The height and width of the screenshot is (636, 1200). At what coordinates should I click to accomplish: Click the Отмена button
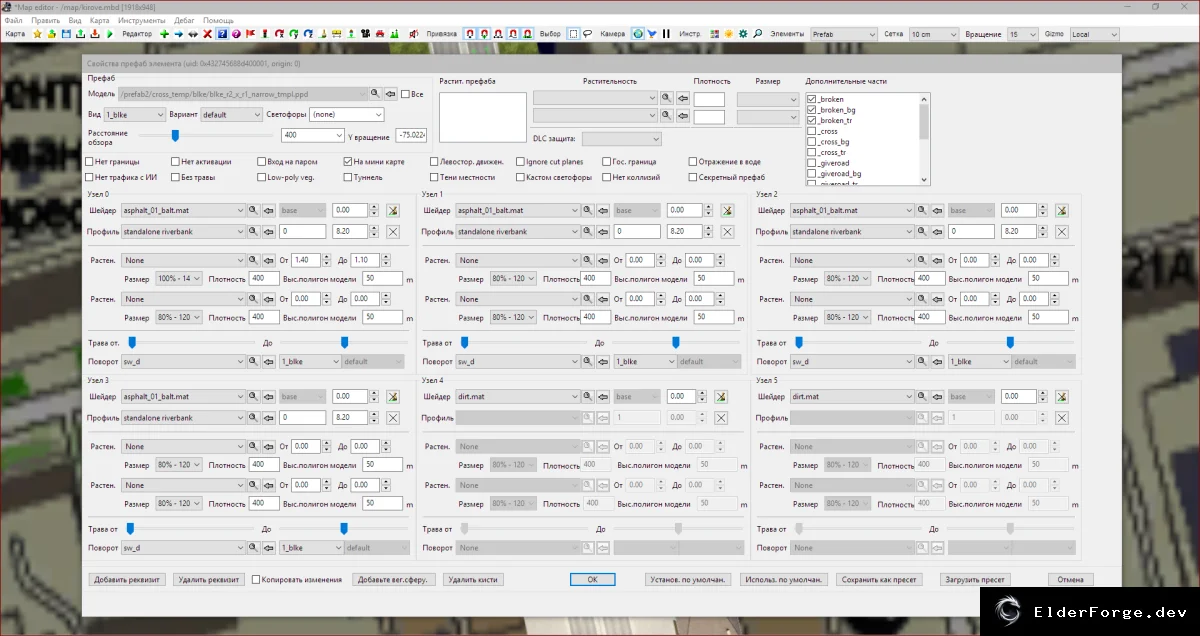click(x=1070, y=579)
